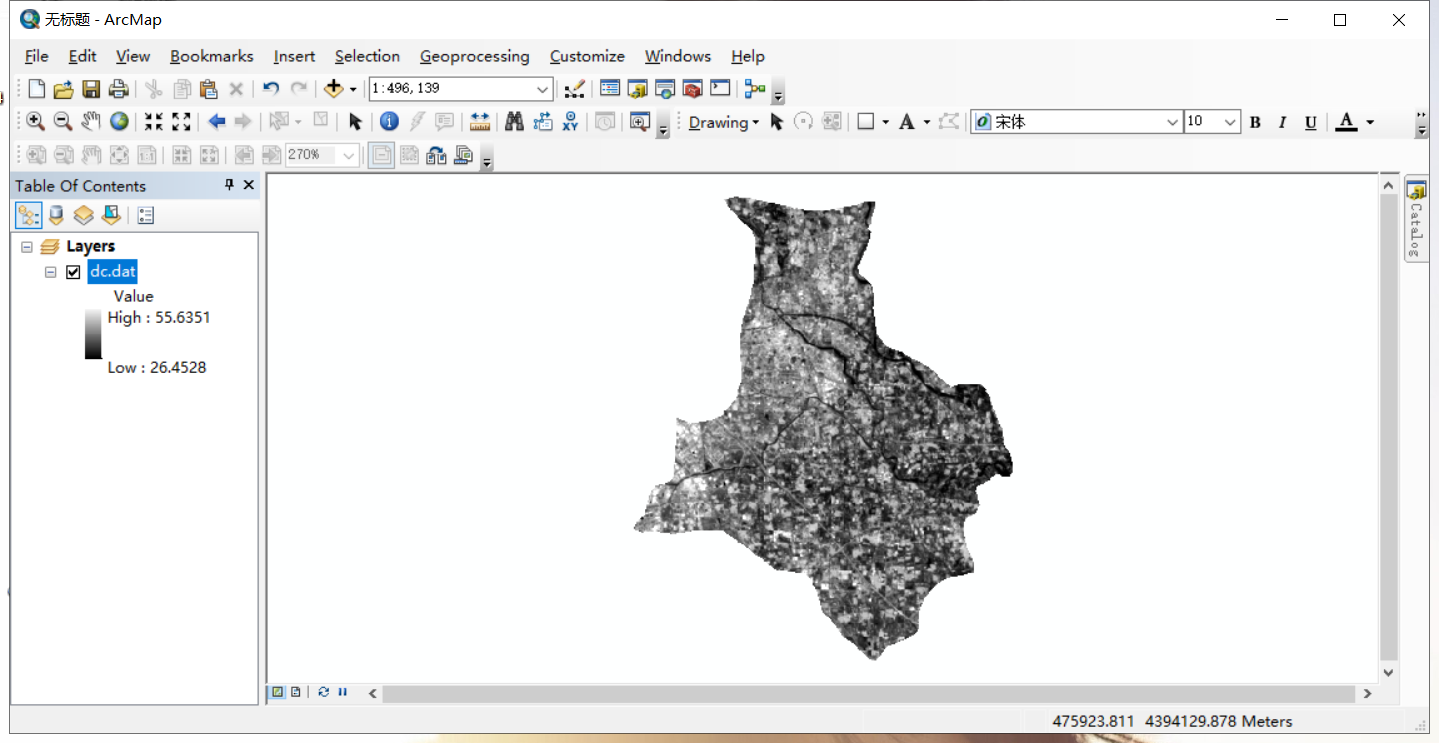Open the Customize menu

[x=587, y=56]
